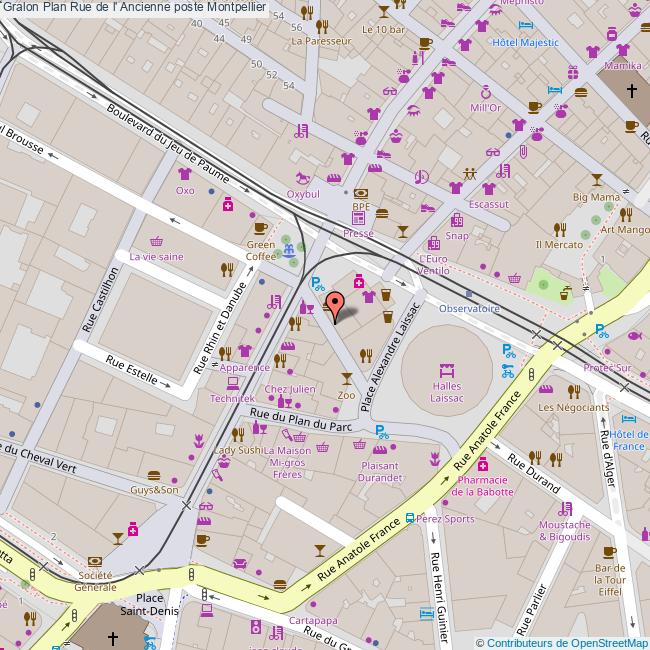Select the La vie saine basket icon

point(156,241)
